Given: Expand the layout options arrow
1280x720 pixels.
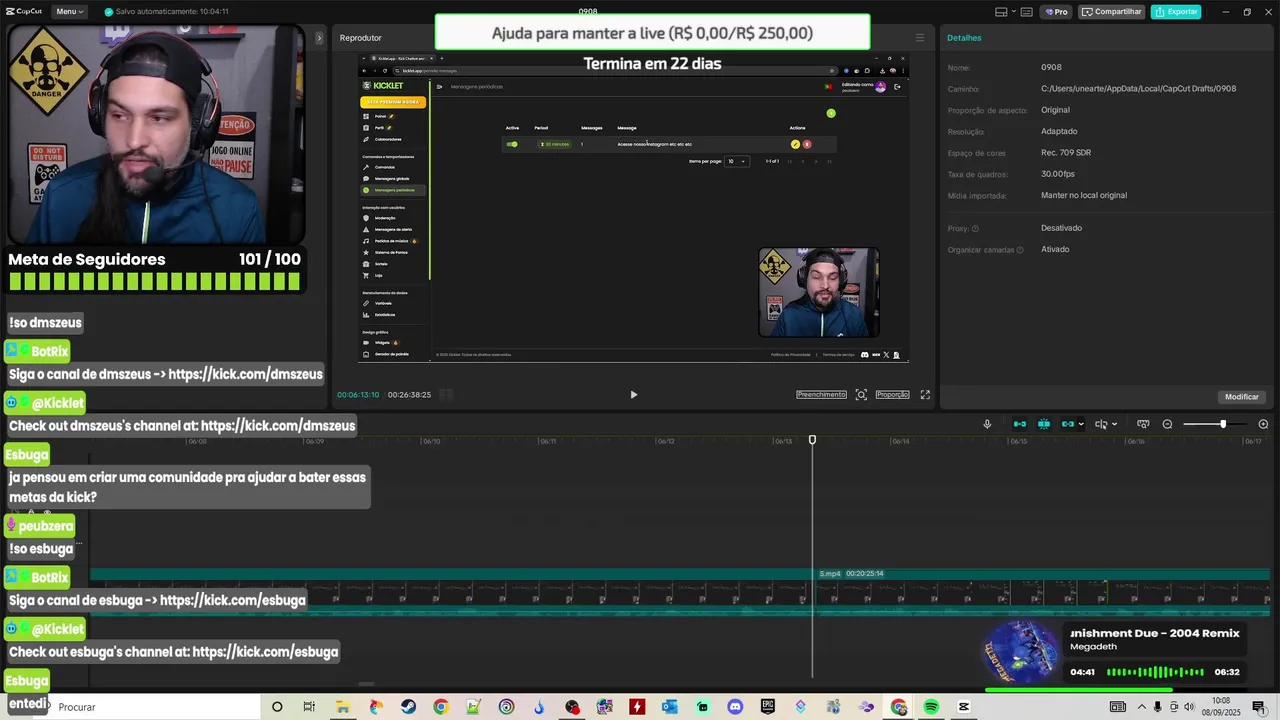Looking at the screenshot, I should [1013, 12].
